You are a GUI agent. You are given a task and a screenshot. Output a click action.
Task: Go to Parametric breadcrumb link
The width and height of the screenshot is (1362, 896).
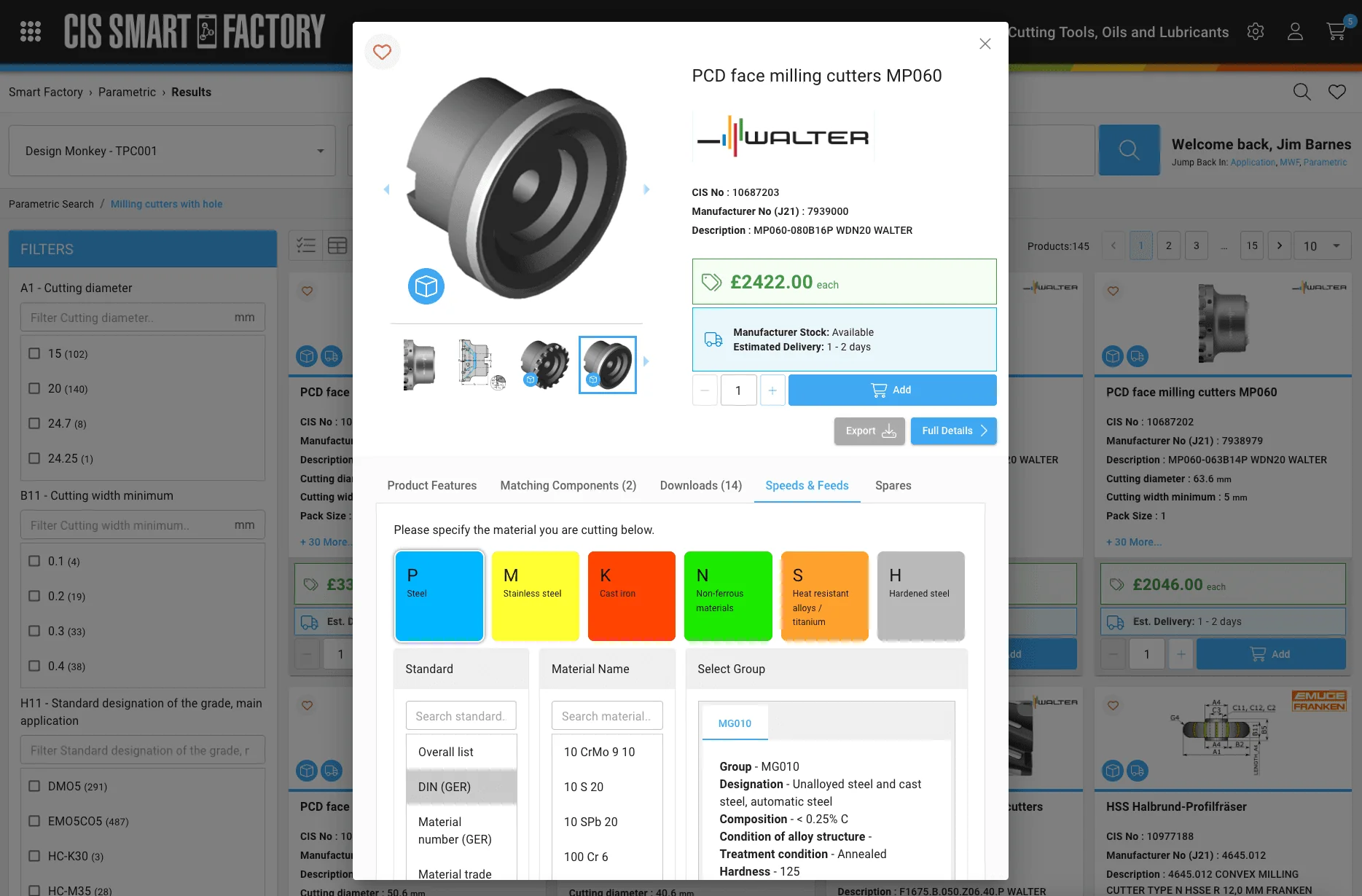tap(127, 92)
